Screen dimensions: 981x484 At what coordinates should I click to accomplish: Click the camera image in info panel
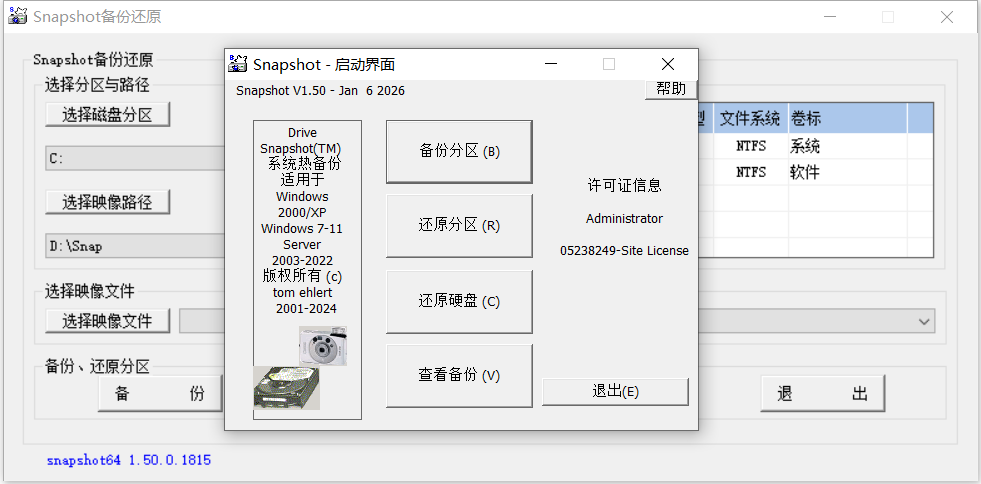(322, 349)
